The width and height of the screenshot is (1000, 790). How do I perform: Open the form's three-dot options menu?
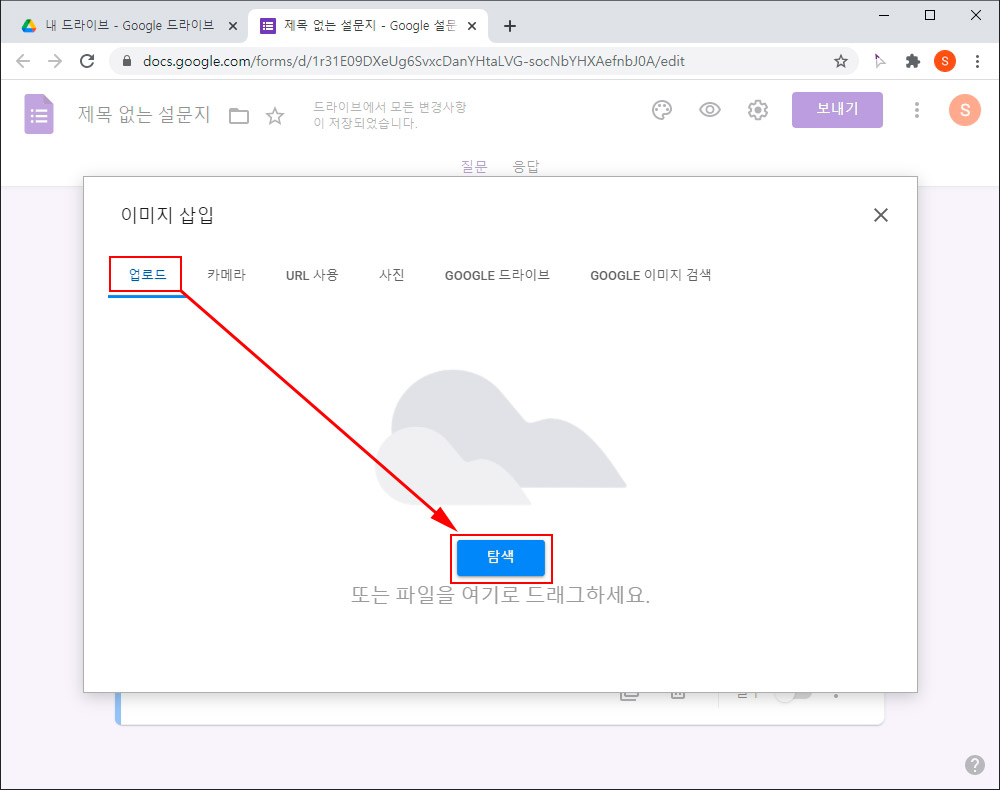coord(917,110)
